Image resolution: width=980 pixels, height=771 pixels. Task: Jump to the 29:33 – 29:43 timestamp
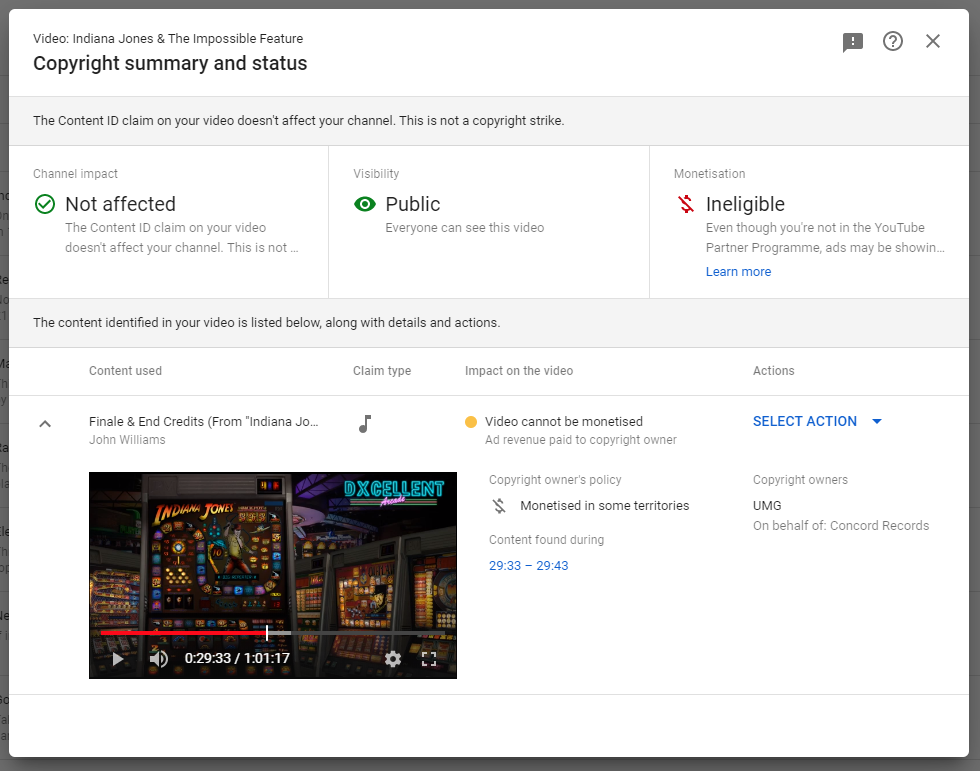(528, 566)
